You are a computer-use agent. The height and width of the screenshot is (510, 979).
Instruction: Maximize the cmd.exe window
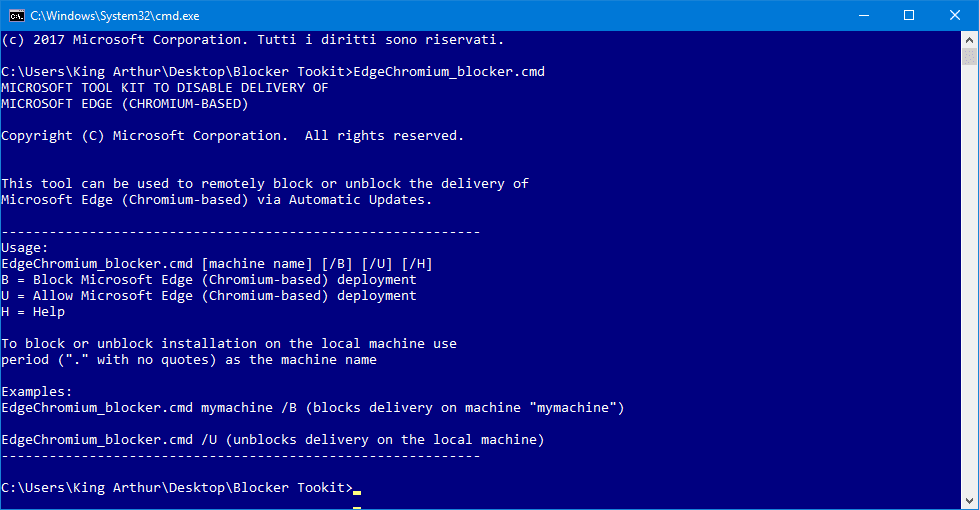tap(909, 15)
